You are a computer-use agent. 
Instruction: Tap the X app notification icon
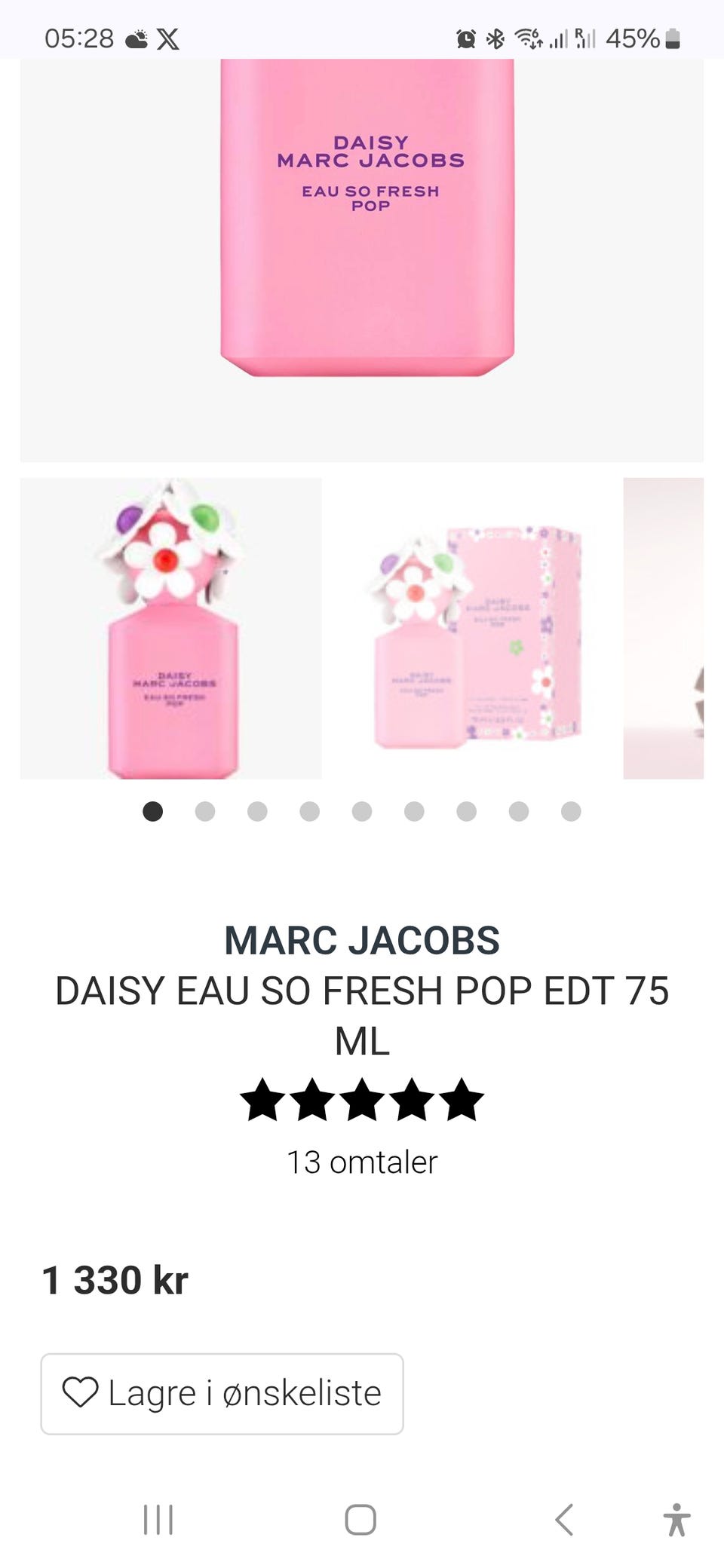[167, 38]
